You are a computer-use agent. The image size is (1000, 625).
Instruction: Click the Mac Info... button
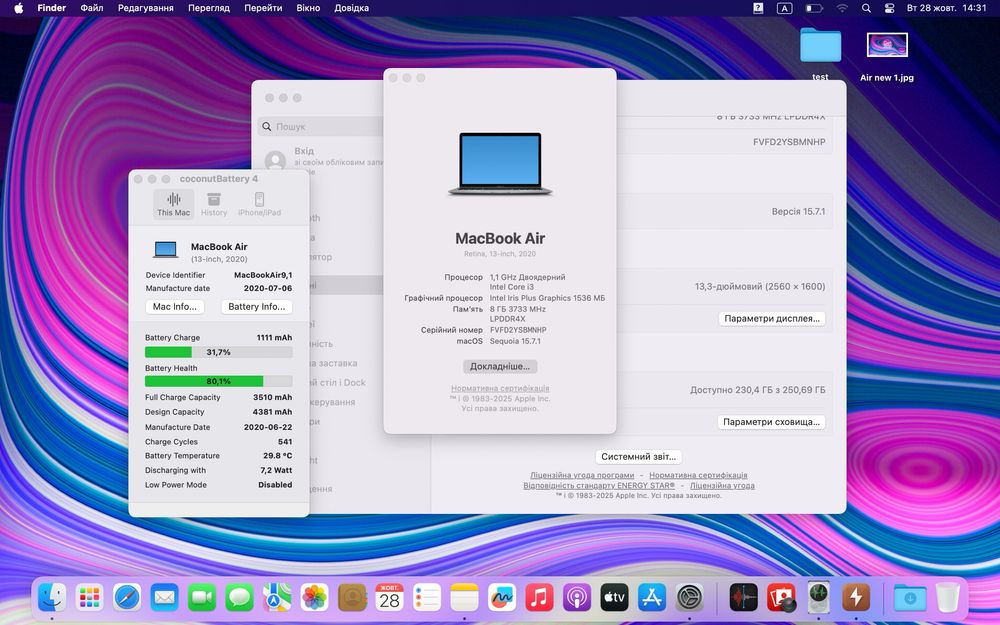point(175,307)
